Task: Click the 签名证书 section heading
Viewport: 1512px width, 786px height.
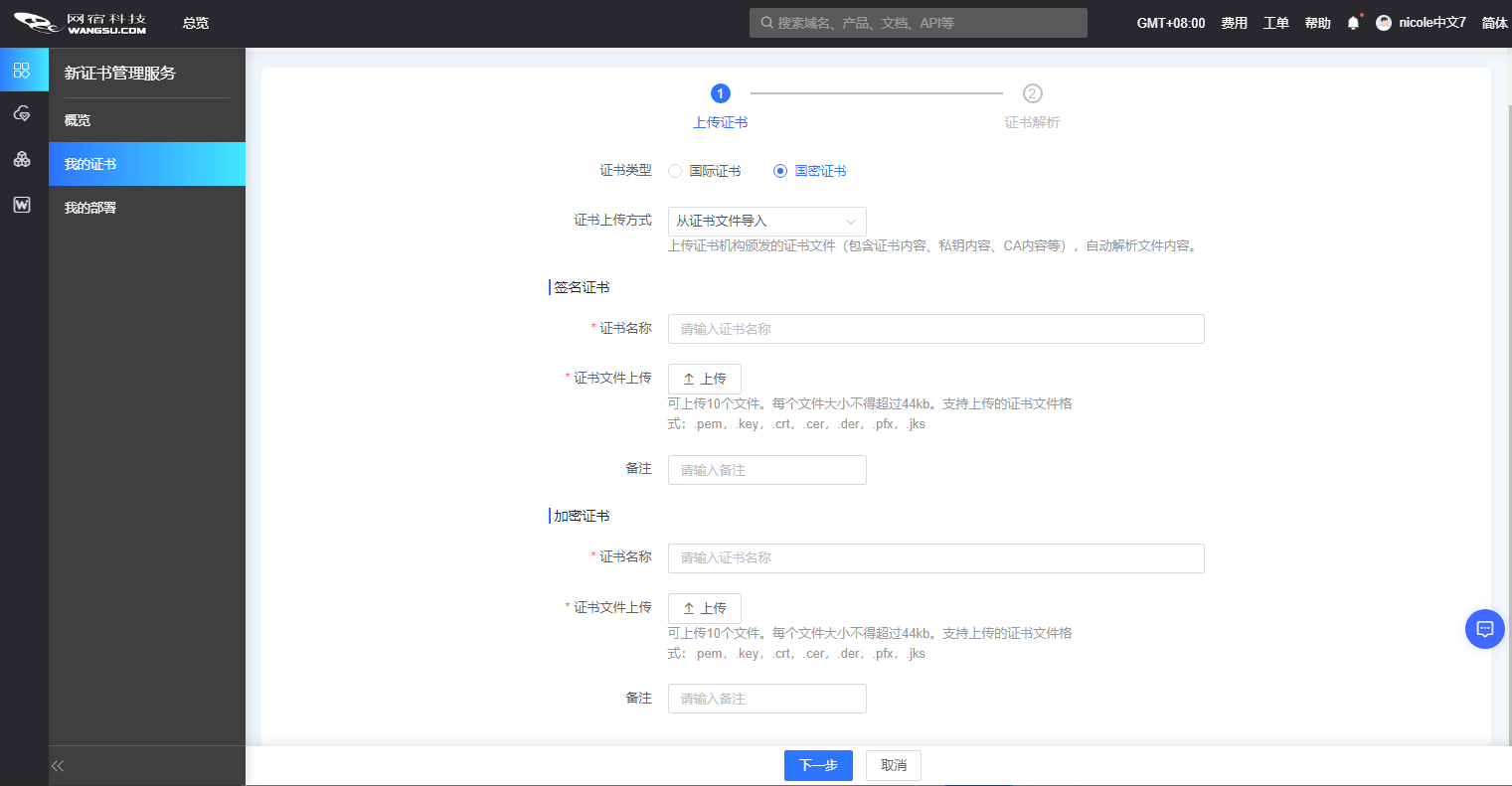Action: pyautogui.click(x=582, y=287)
